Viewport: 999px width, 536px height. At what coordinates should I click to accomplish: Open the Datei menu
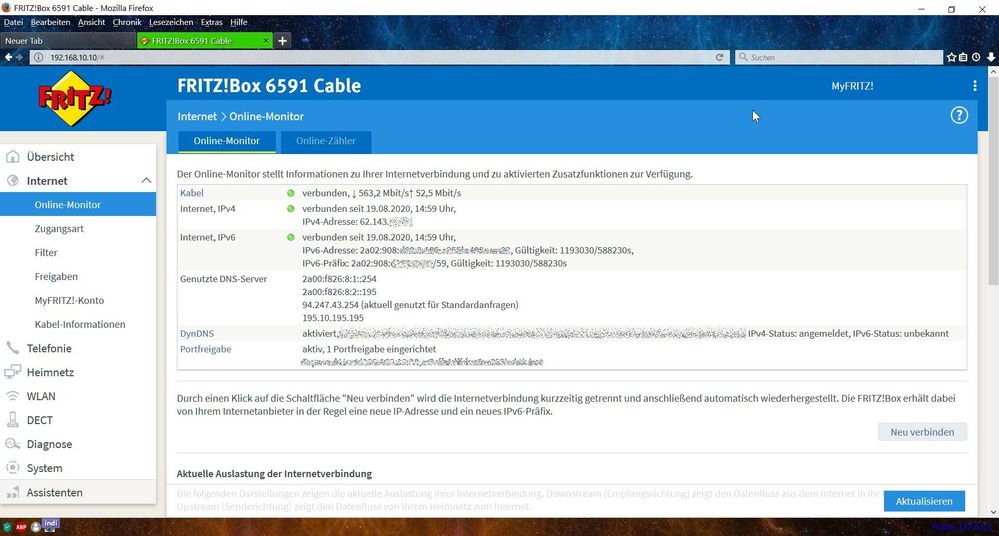coord(13,22)
